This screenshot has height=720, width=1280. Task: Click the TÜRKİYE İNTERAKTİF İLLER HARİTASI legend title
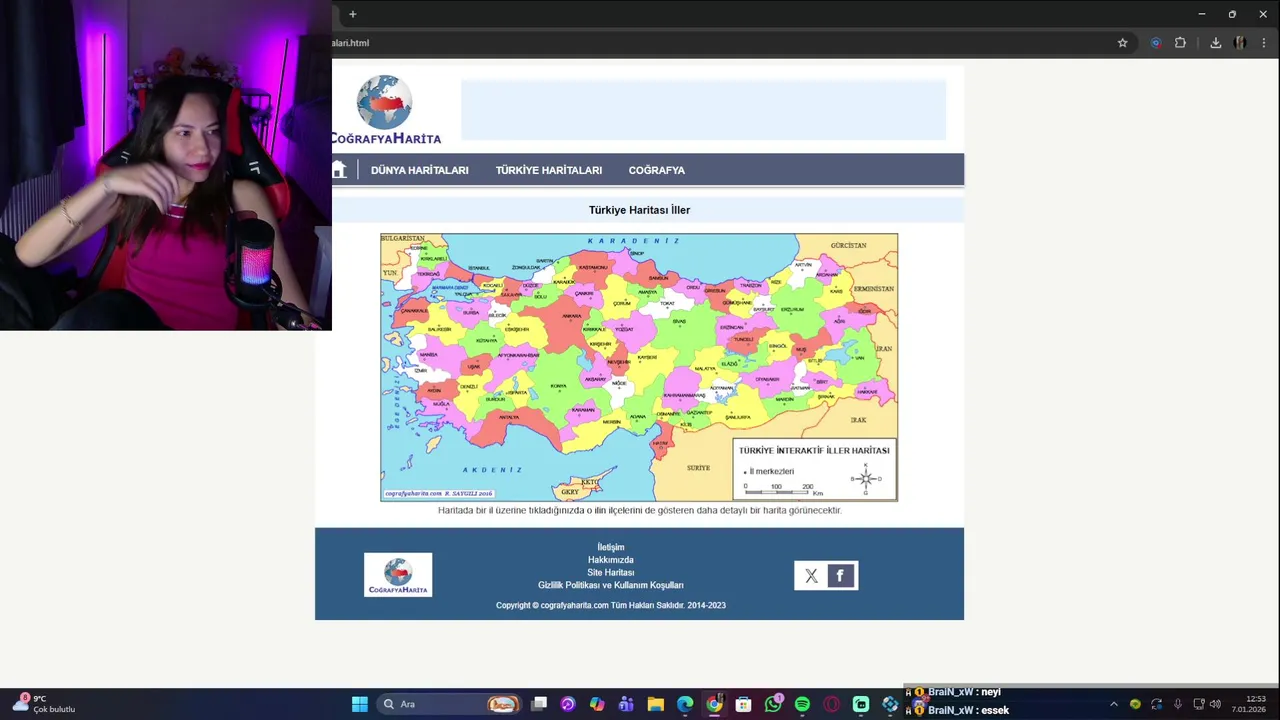tap(814, 451)
